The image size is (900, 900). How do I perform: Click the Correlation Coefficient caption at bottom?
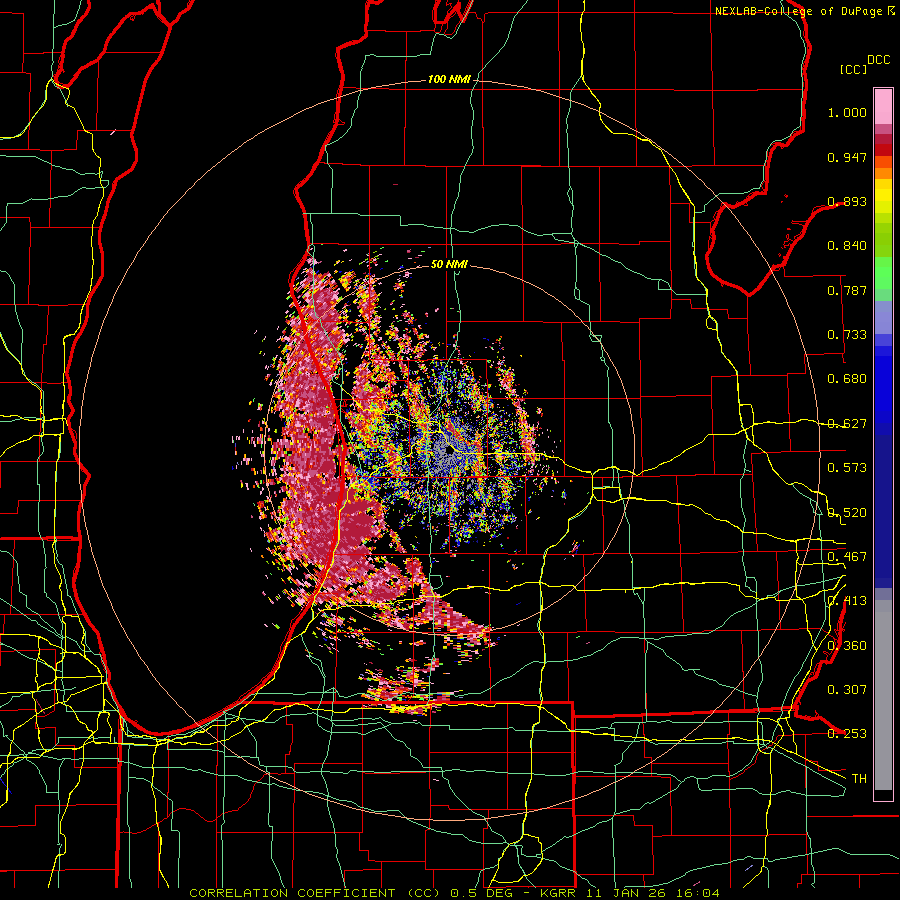(454, 893)
